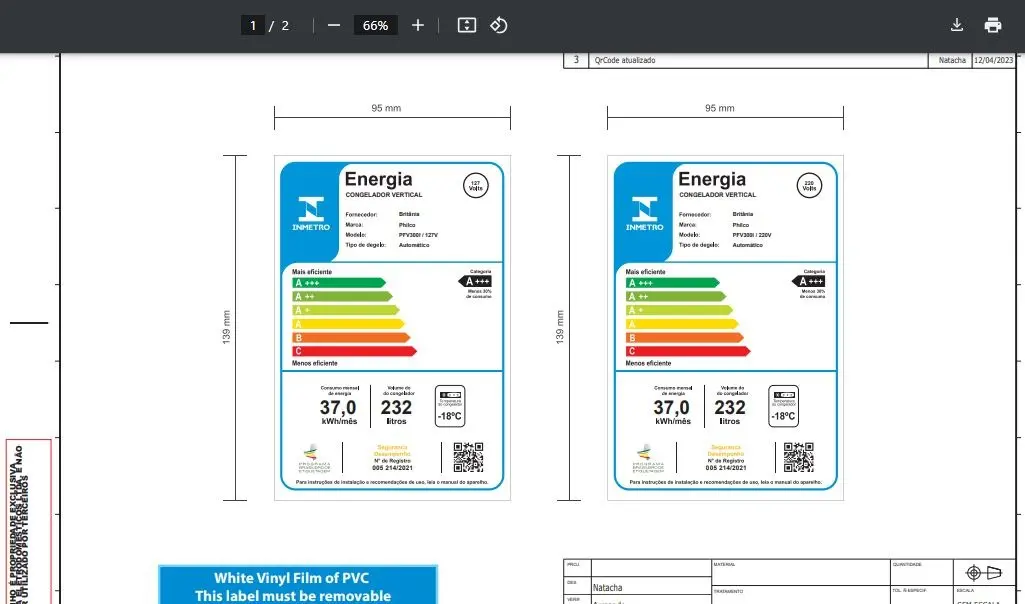The width and height of the screenshot is (1025, 604).
Task: Click the red C bar on left label
Action: [x=354, y=351]
